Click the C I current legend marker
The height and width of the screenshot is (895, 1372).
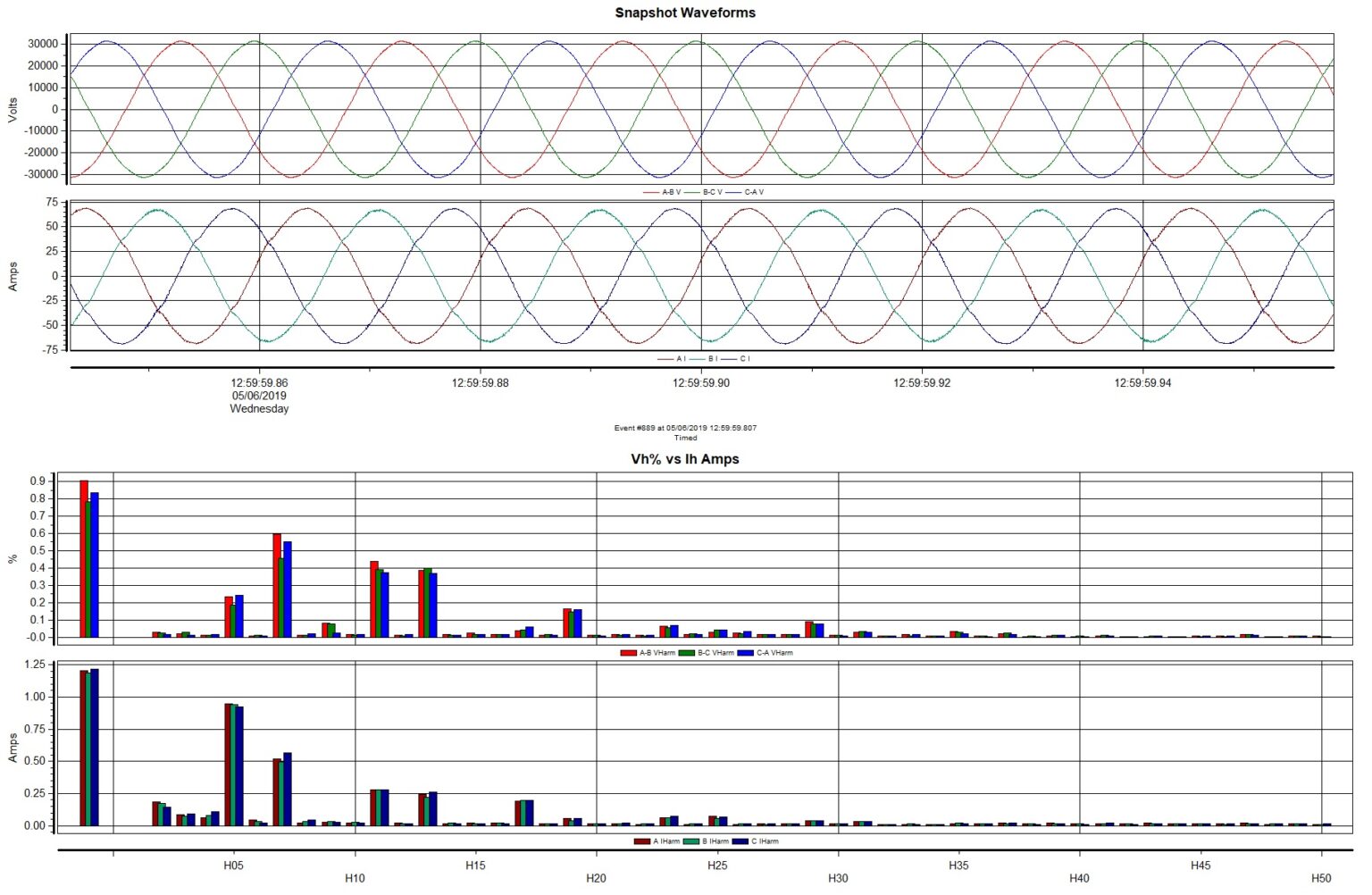(729, 358)
